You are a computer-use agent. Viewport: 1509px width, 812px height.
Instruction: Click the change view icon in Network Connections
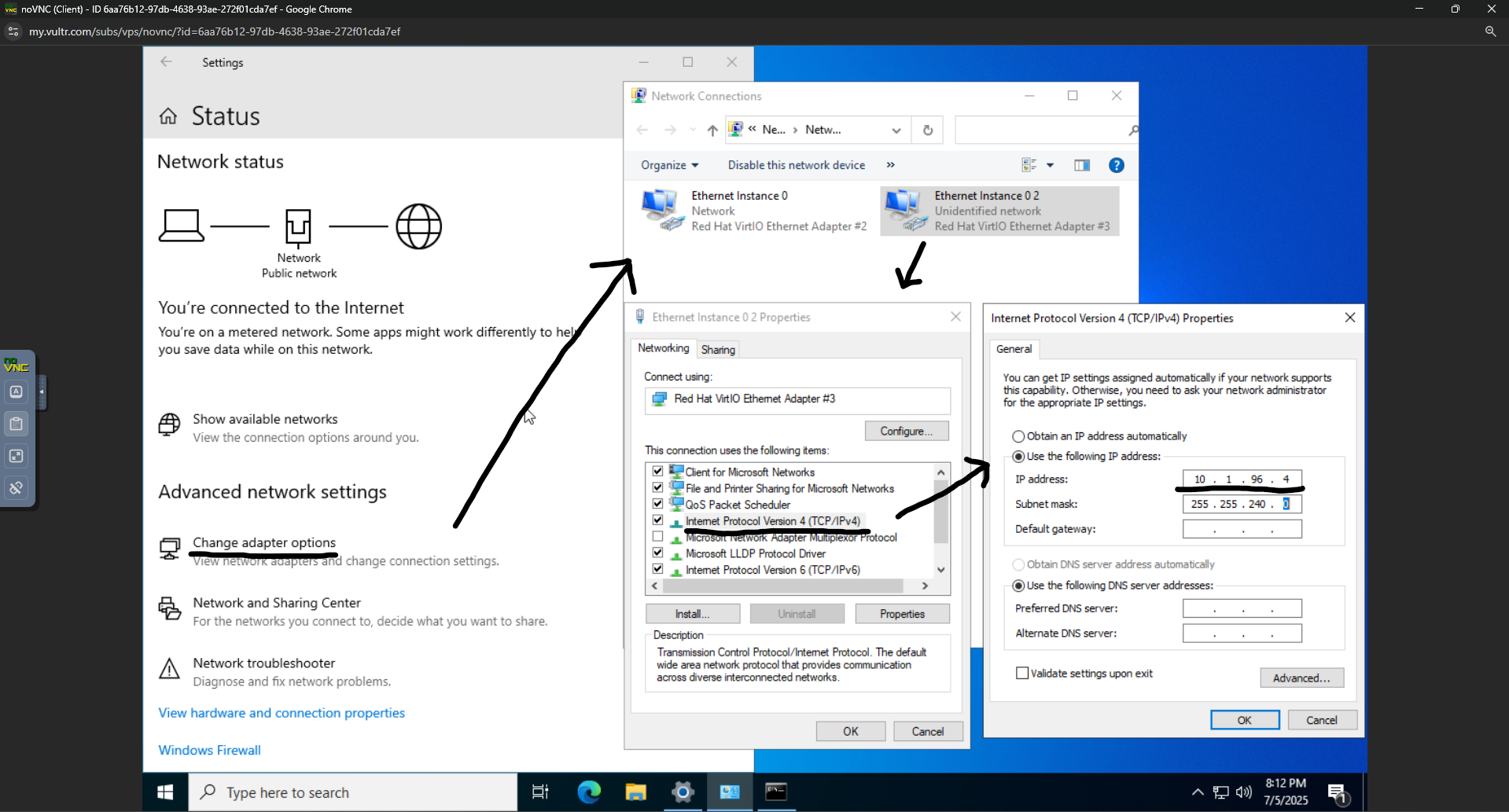pos(1029,165)
